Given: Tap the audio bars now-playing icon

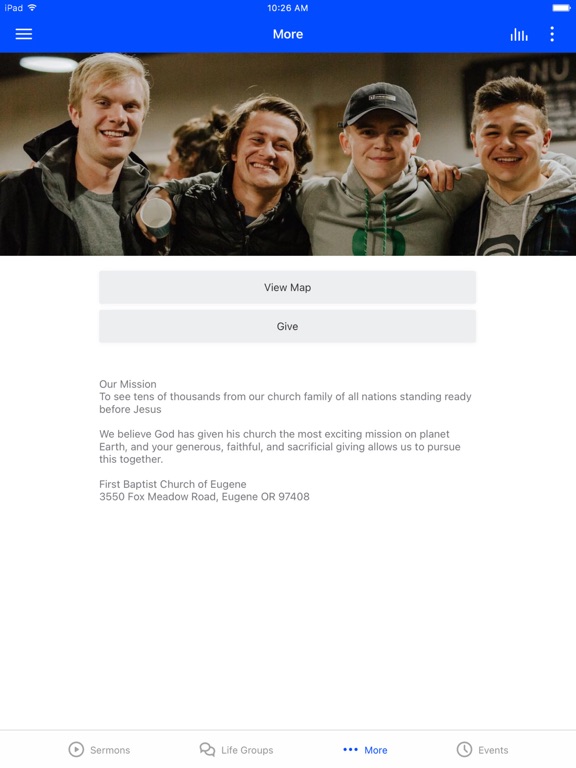Looking at the screenshot, I should 519,34.
